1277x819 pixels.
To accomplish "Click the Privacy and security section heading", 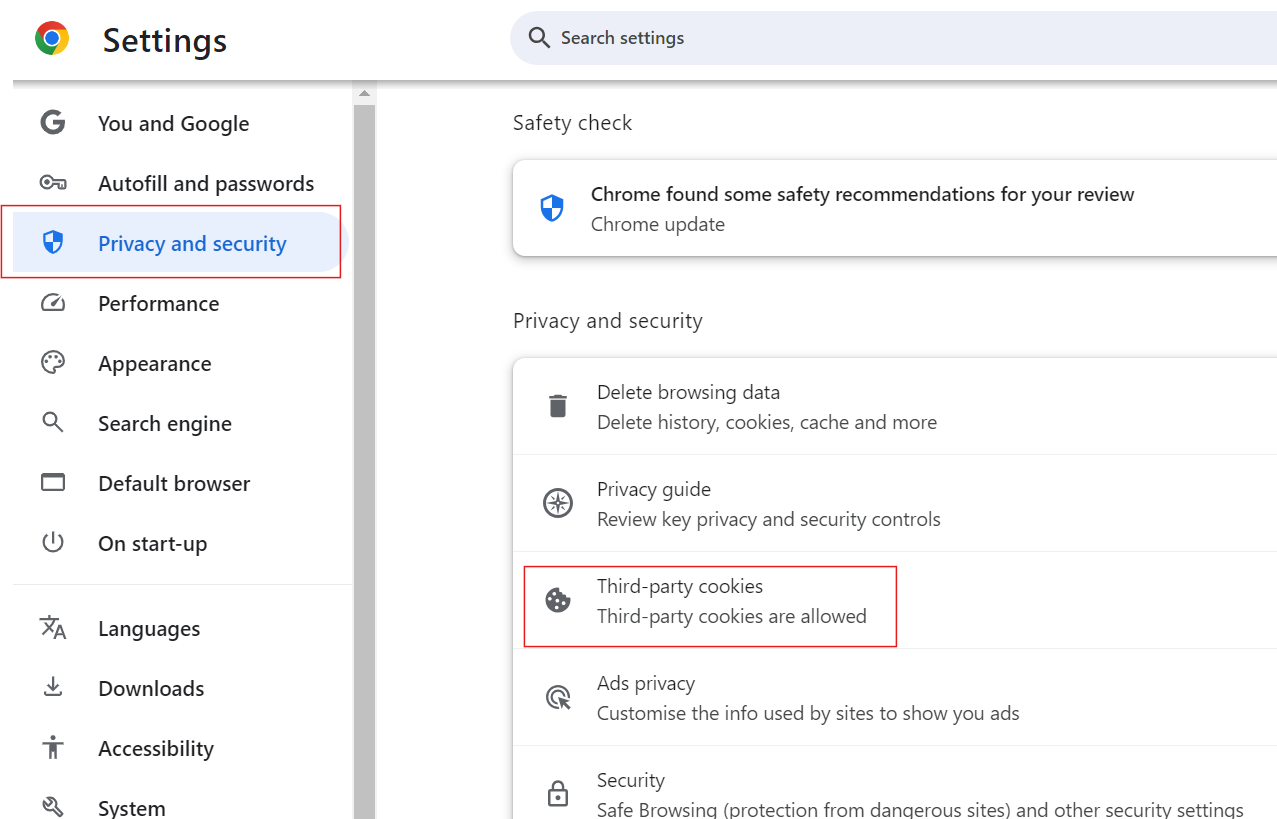I will 608,321.
